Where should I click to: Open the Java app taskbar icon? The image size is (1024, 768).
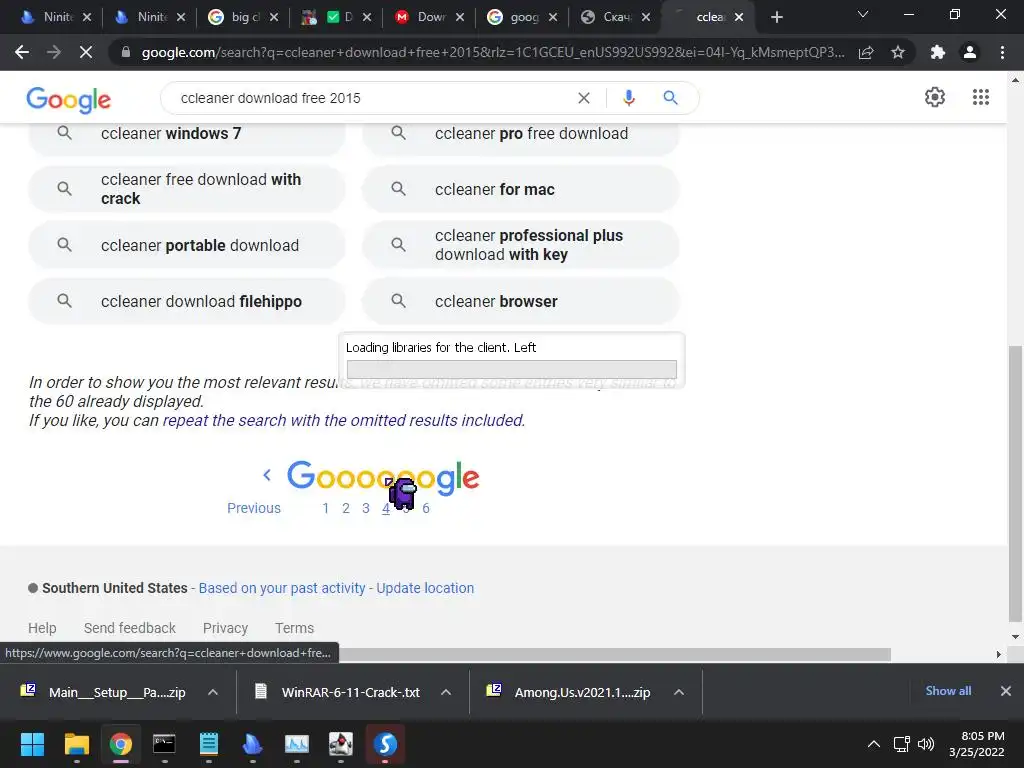[340, 744]
